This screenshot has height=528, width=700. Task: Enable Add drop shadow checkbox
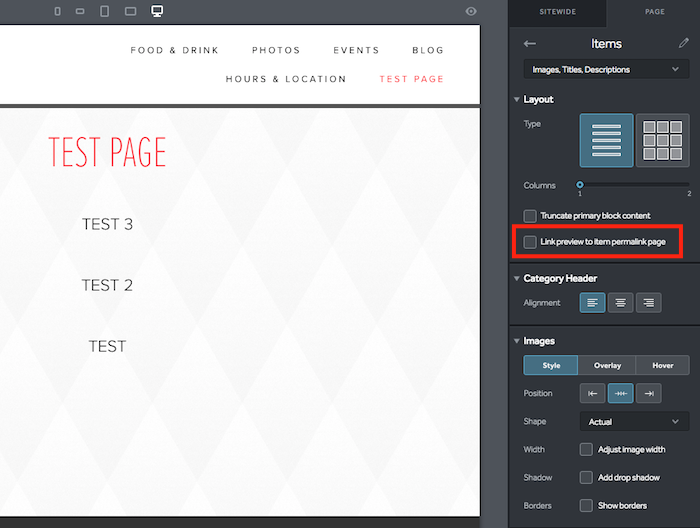[x=586, y=478]
